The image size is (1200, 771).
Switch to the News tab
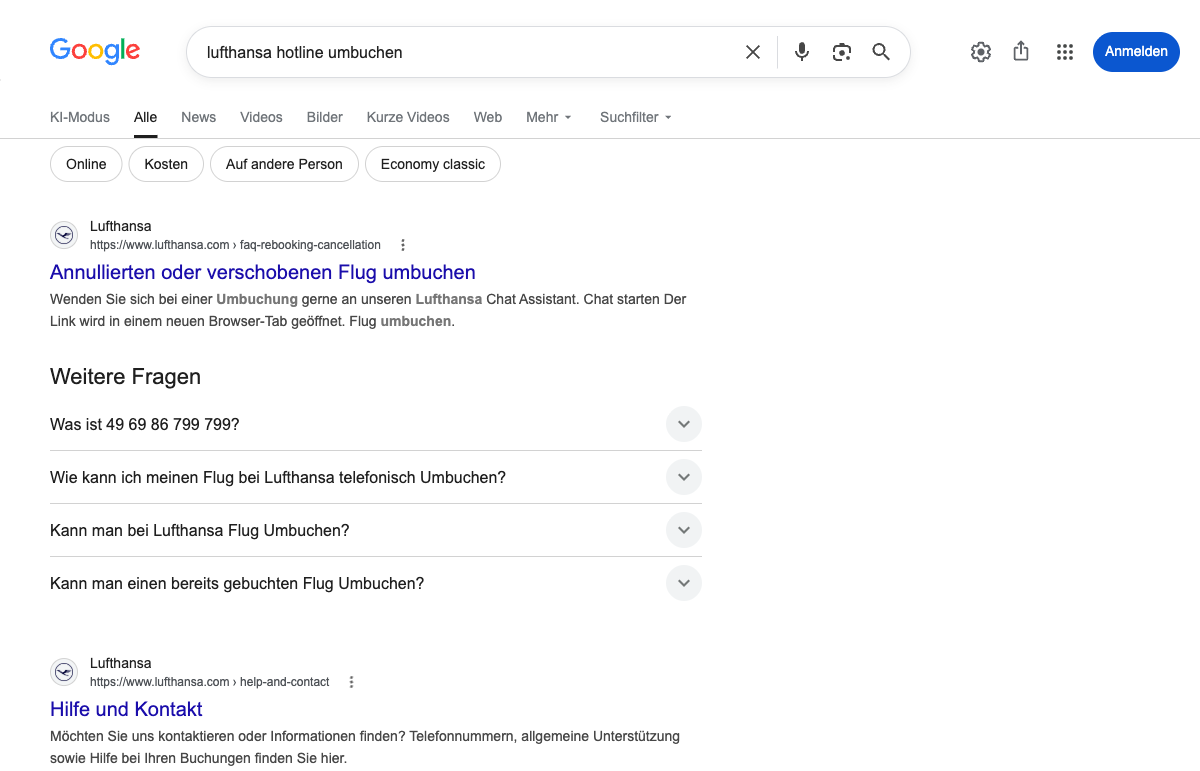pyautogui.click(x=198, y=117)
